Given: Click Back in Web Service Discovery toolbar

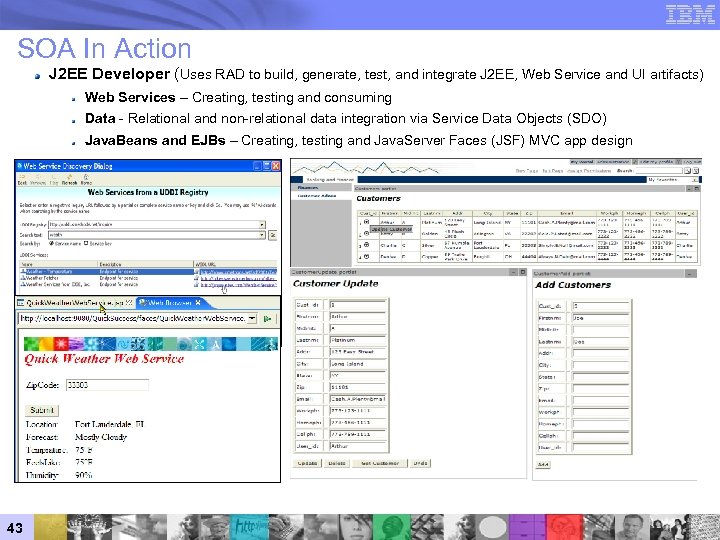Looking at the screenshot, I should click(x=22, y=180).
